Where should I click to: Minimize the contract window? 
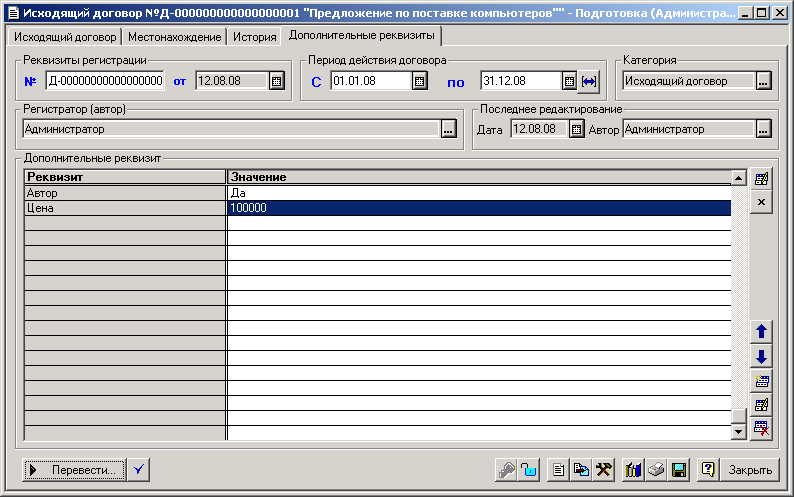click(744, 13)
